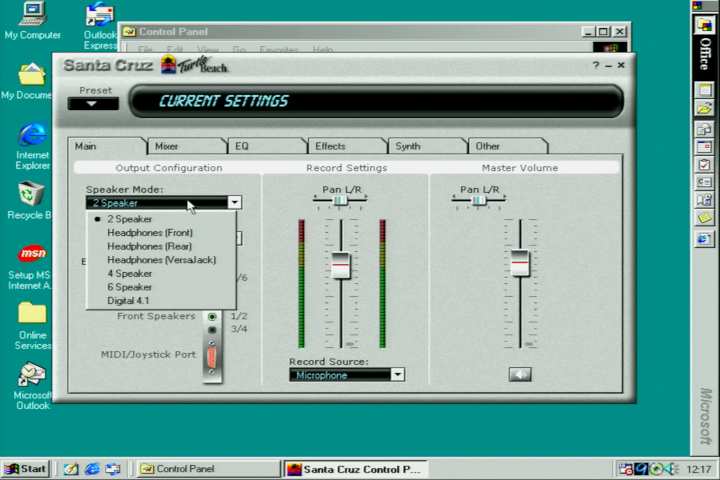Select Headphones (Rear) speaker mode

point(161,247)
